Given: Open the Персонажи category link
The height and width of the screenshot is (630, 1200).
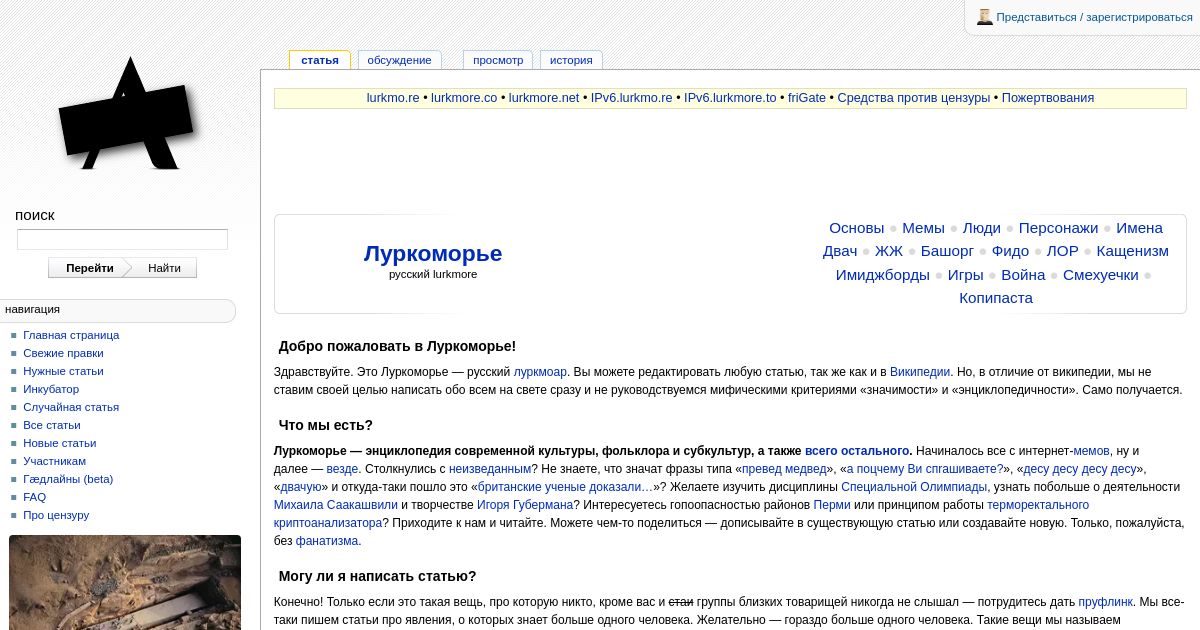Looking at the screenshot, I should (x=1058, y=228).
